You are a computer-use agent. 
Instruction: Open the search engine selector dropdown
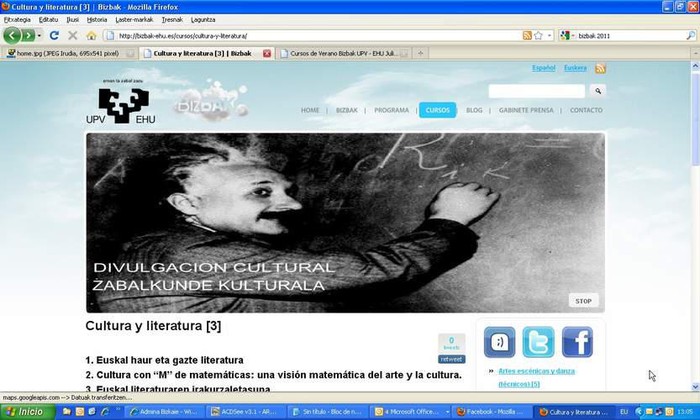click(567, 36)
